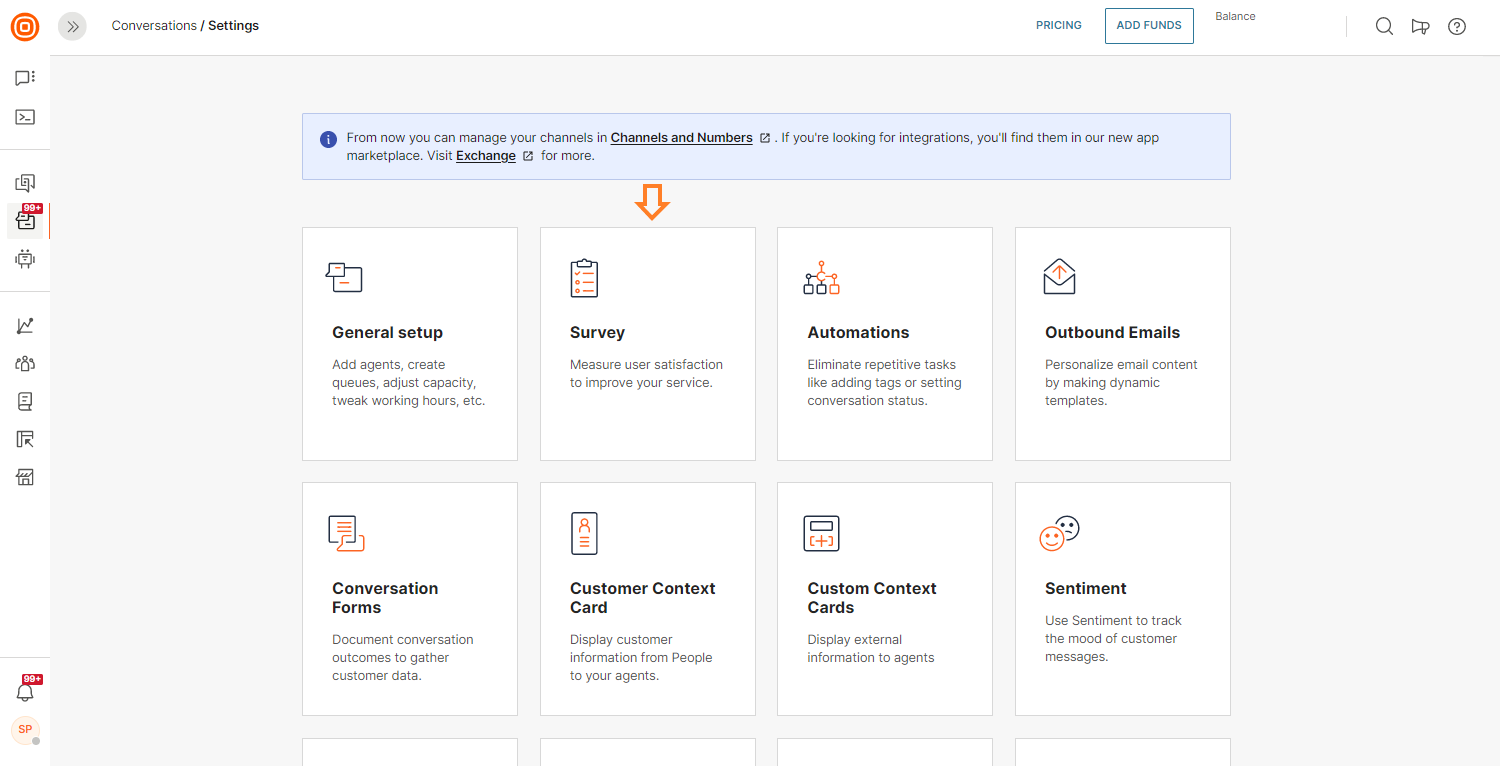
Task: Open the PRICING link
Action: pos(1059,26)
